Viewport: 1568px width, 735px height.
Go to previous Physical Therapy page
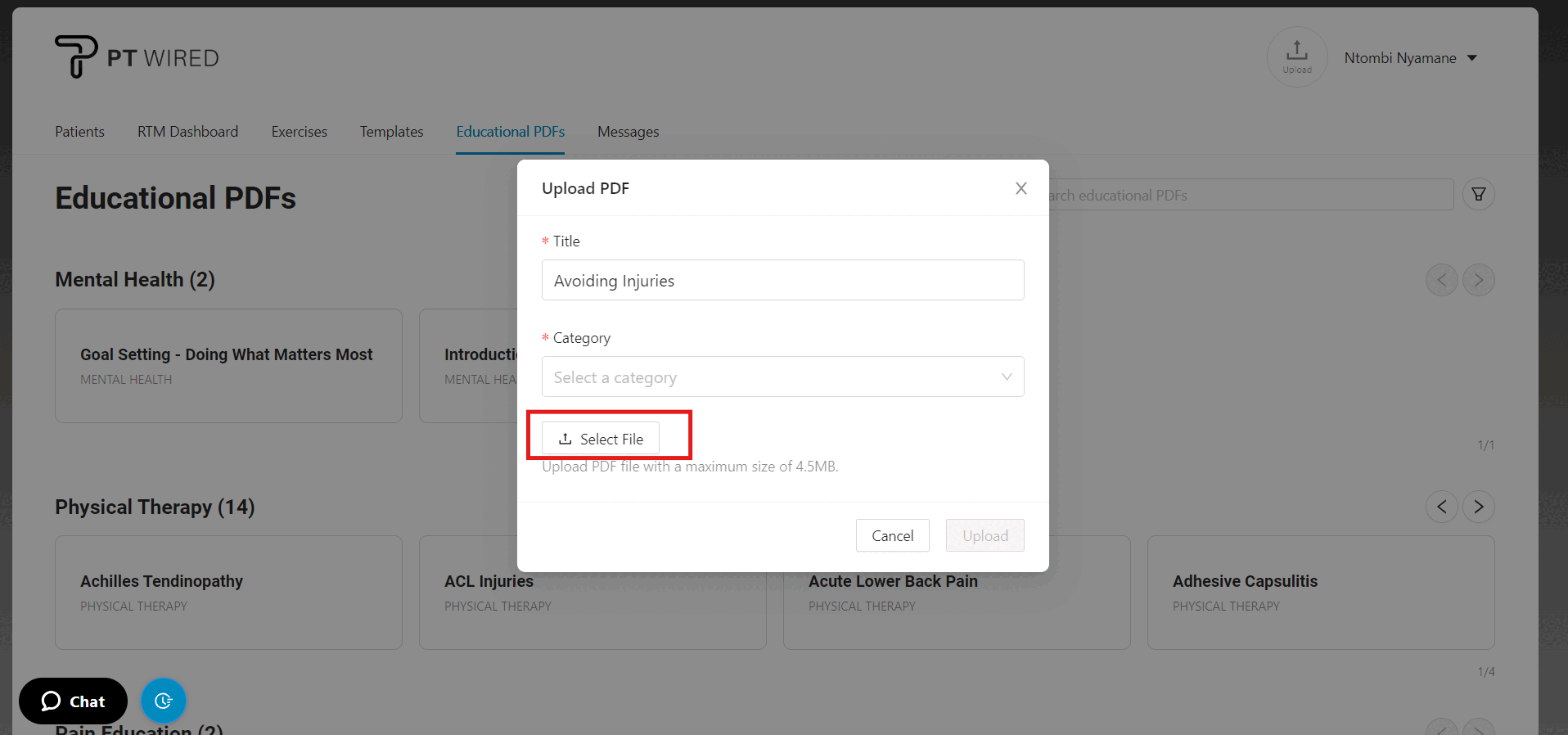click(x=1441, y=507)
